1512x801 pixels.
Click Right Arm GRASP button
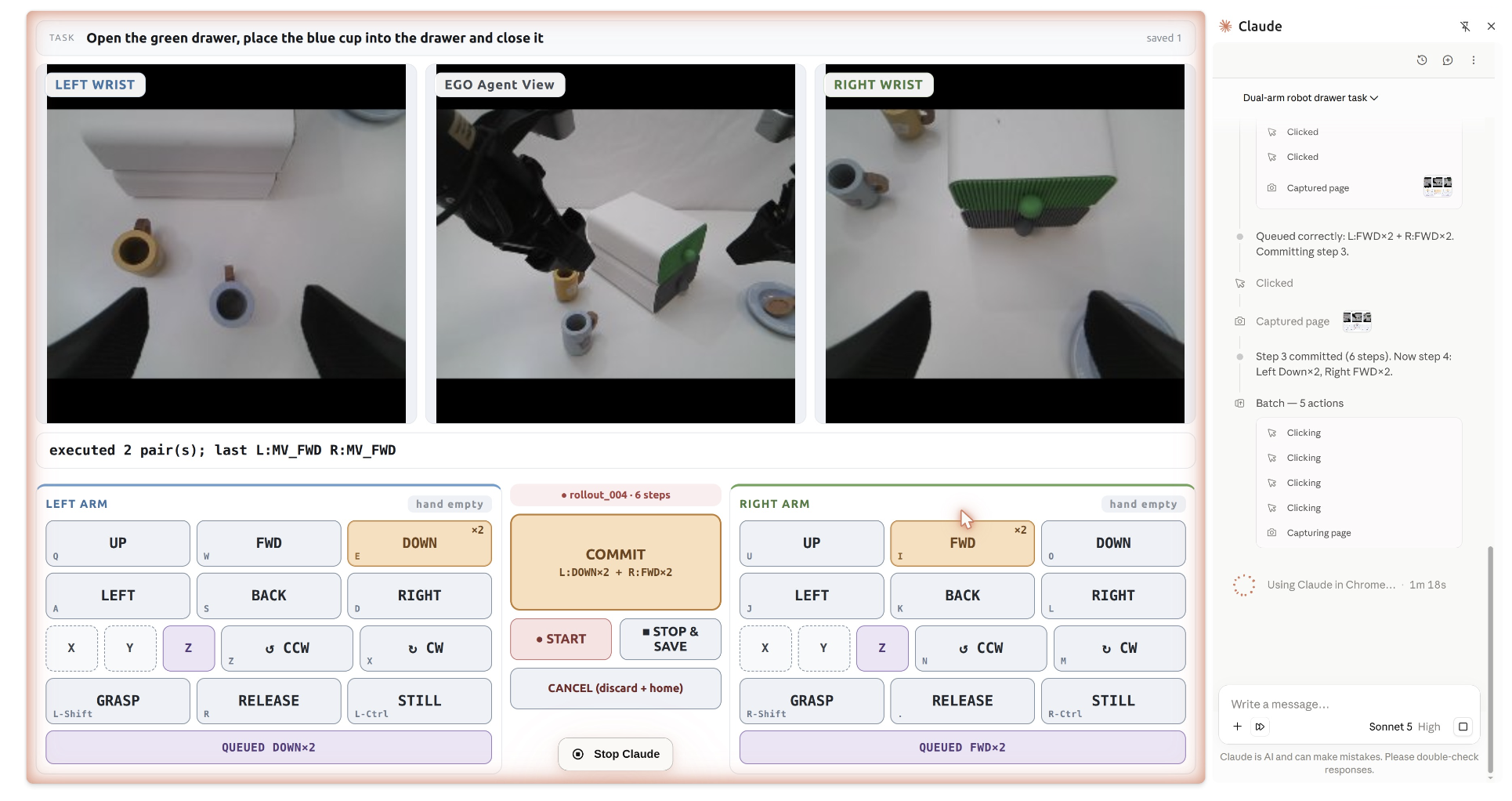click(812, 701)
